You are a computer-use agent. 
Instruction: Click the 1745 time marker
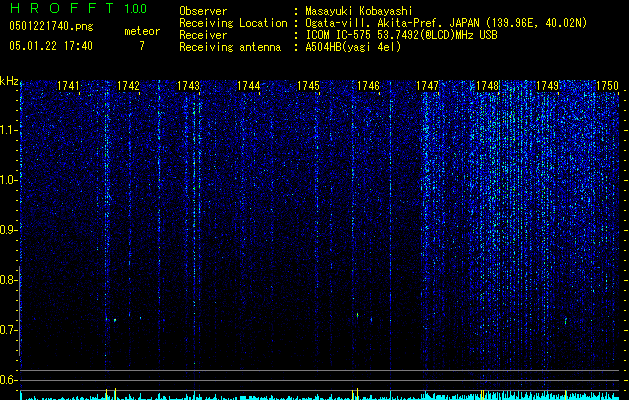(x=308, y=86)
